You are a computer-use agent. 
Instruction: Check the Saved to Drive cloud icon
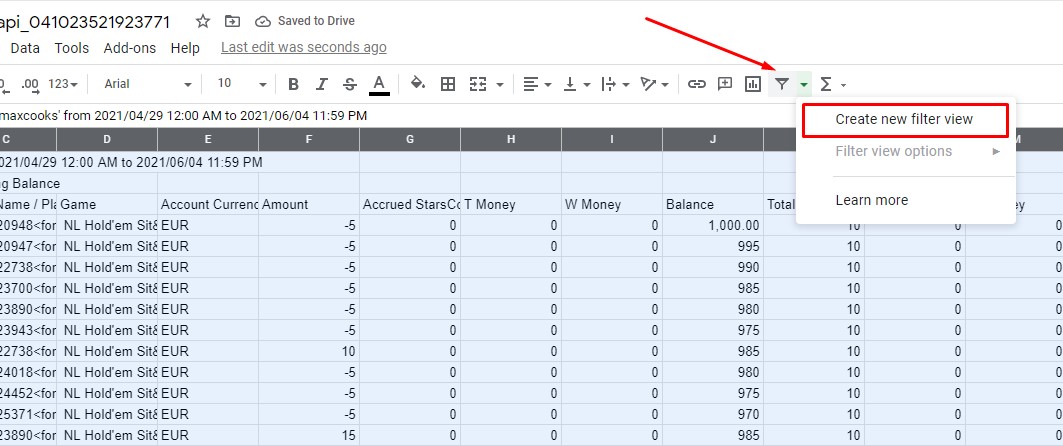tap(262, 22)
